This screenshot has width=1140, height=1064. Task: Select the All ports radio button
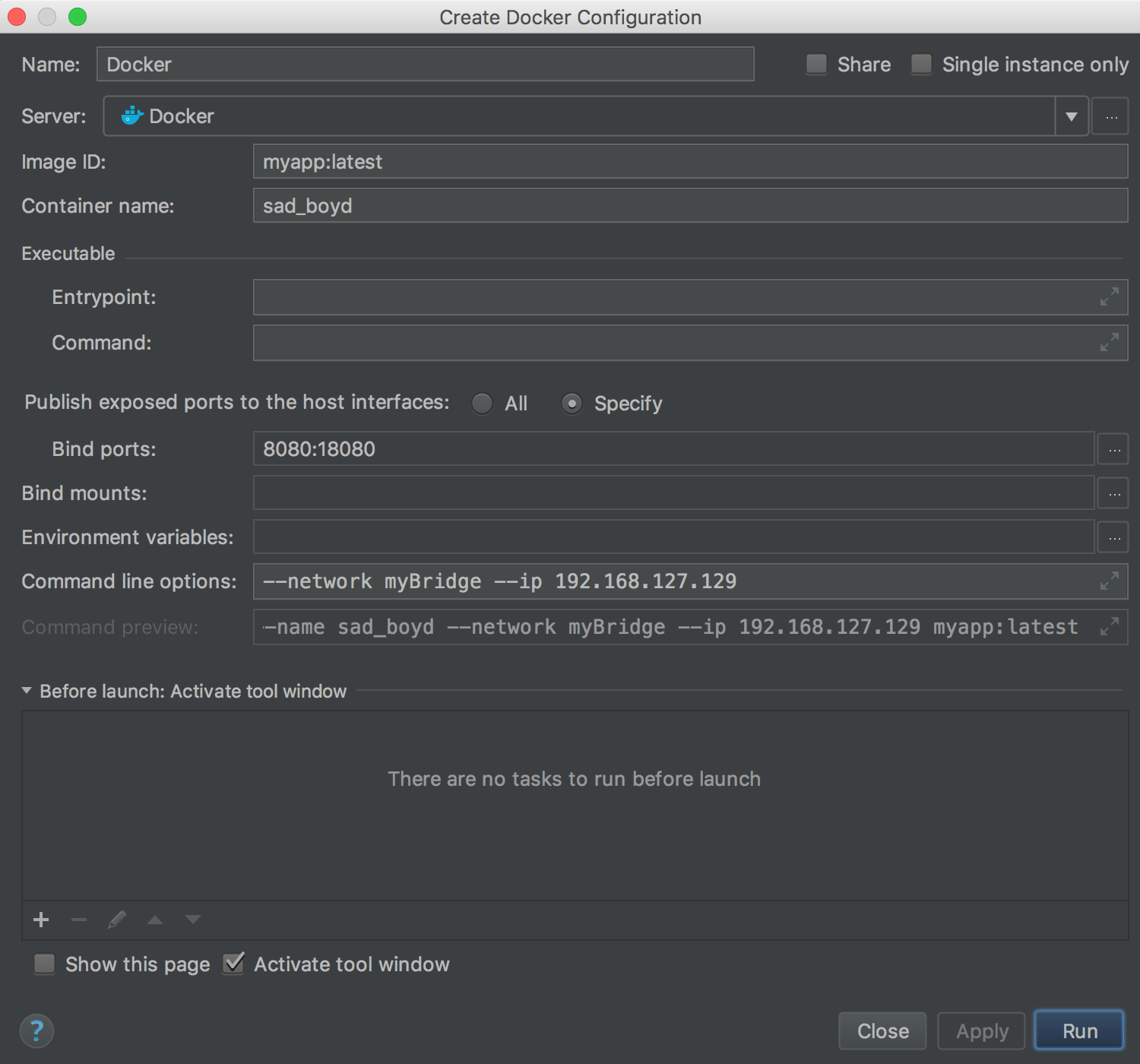(x=483, y=404)
